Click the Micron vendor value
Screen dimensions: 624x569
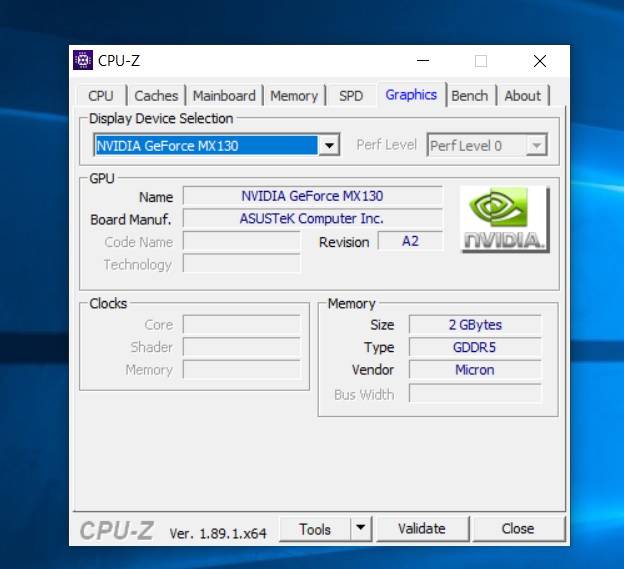[475, 370]
